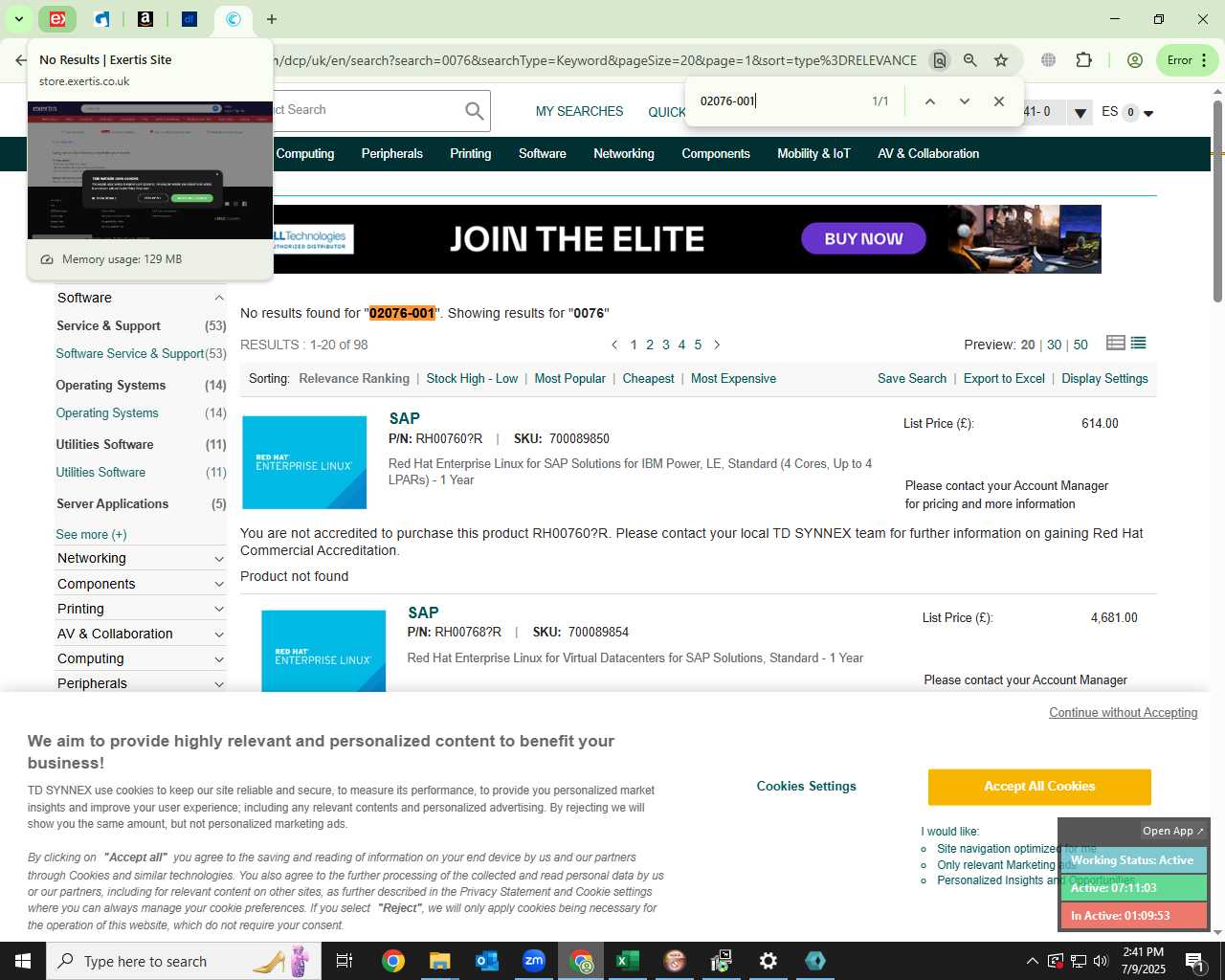Open Red Hat RH00760?R product thumbnail

tap(304, 462)
